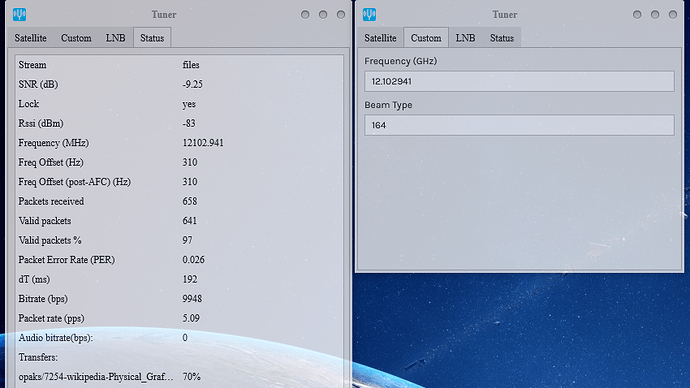Select the SNR (dB) status row

(180, 84)
